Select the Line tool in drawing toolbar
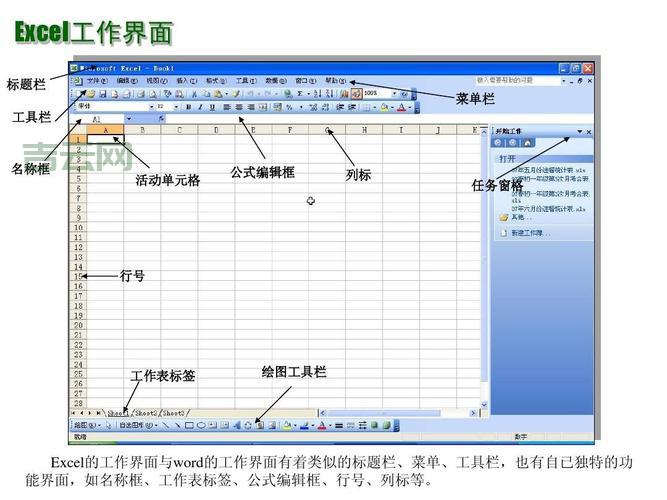 pos(166,425)
